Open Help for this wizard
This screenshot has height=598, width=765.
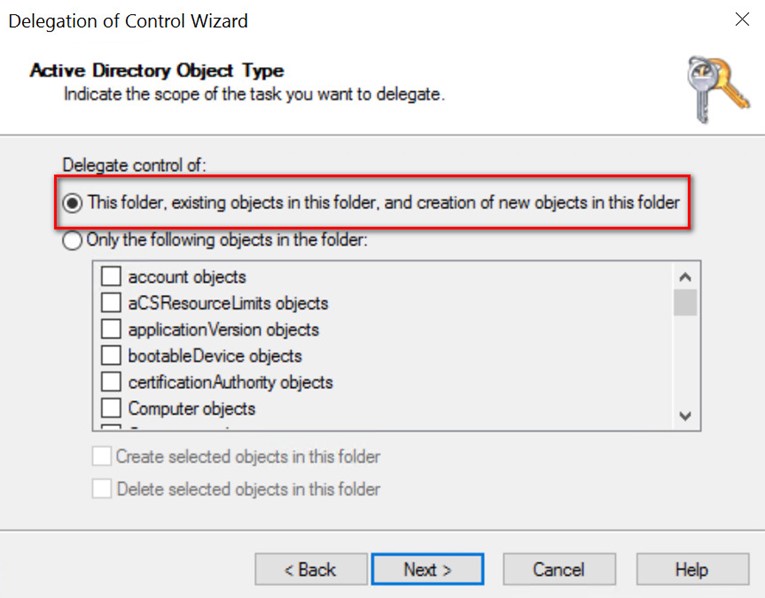692,569
